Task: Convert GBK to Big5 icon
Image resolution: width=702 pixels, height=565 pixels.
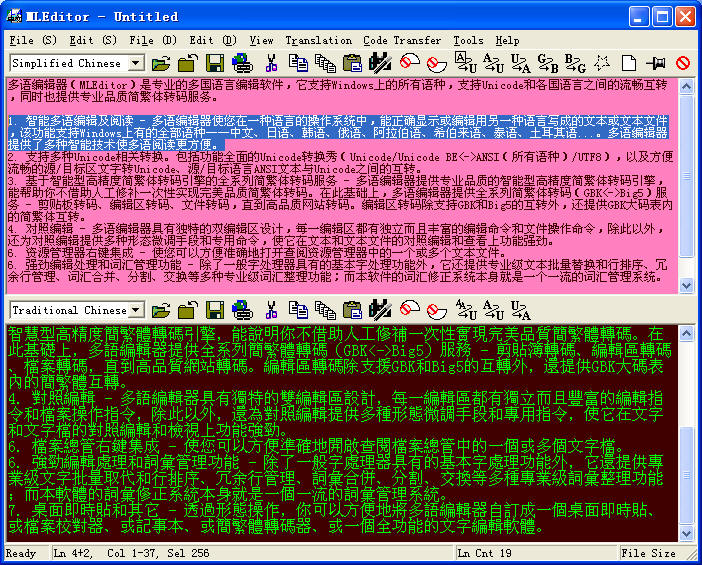Action: (548, 63)
